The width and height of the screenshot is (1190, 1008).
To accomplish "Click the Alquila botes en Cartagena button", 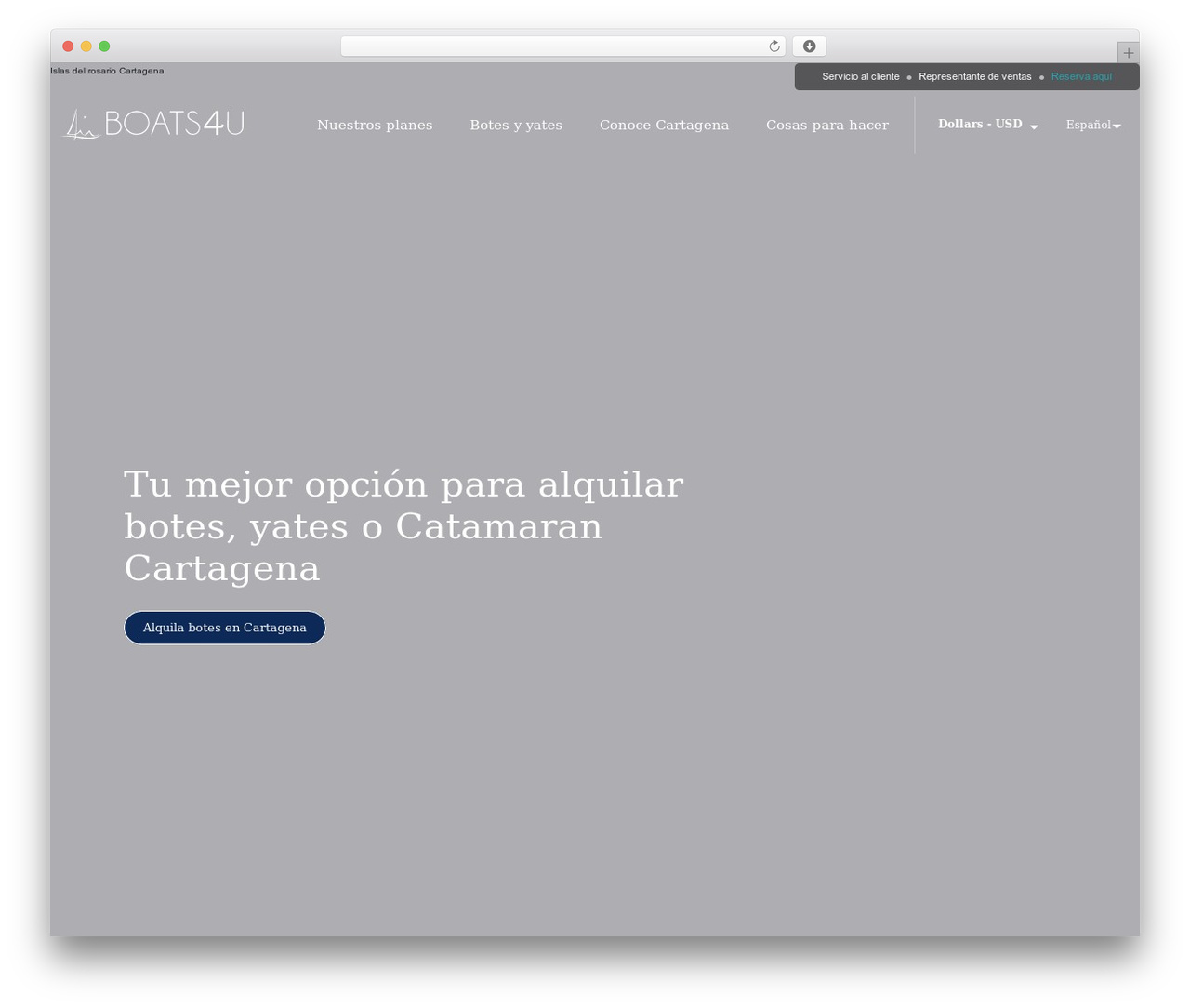I will [x=225, y=628].
